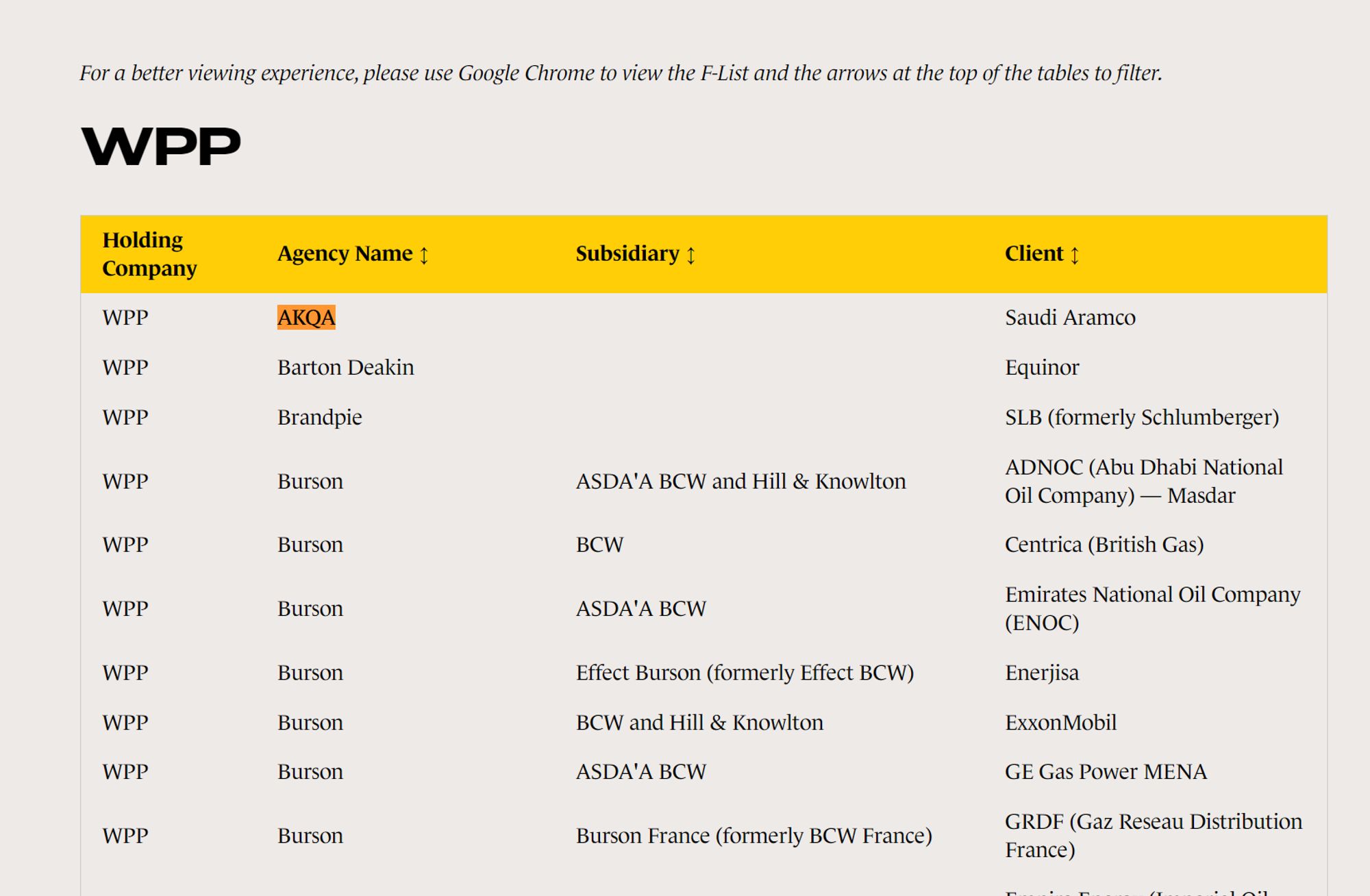
Task: Click the Emirates National Oil Company cell
Action: [1152, 608]
